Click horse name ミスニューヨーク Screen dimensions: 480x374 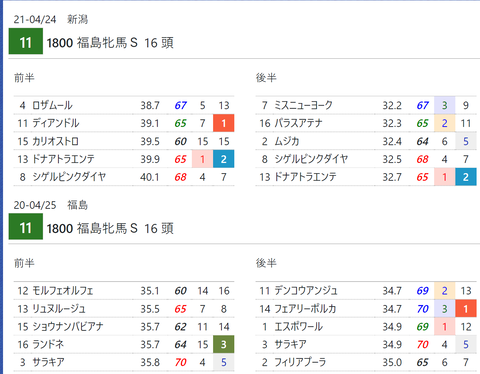(303, 105)
